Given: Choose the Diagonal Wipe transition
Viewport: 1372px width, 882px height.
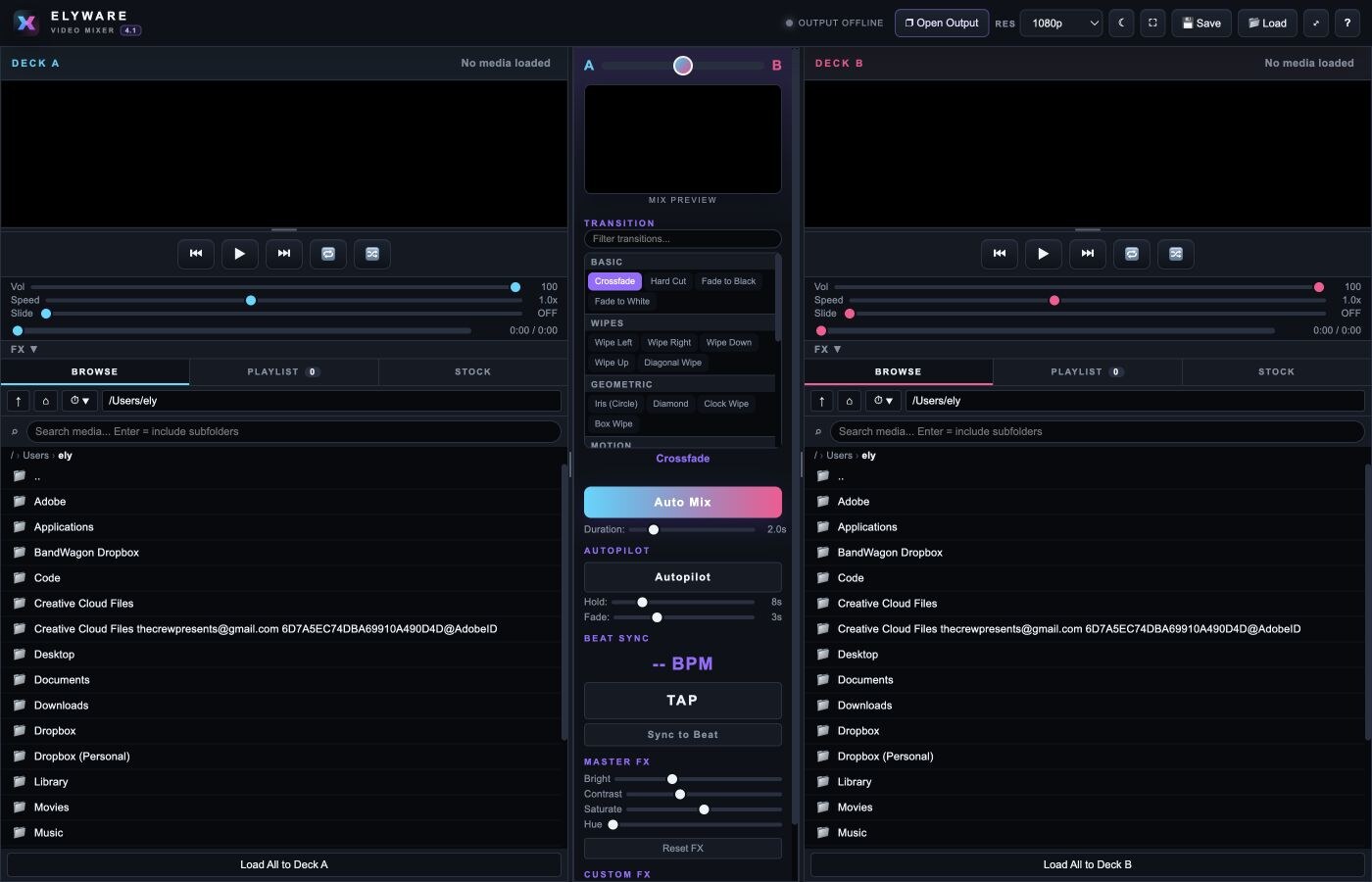Looking at the screenshot, I should [672, 363].
